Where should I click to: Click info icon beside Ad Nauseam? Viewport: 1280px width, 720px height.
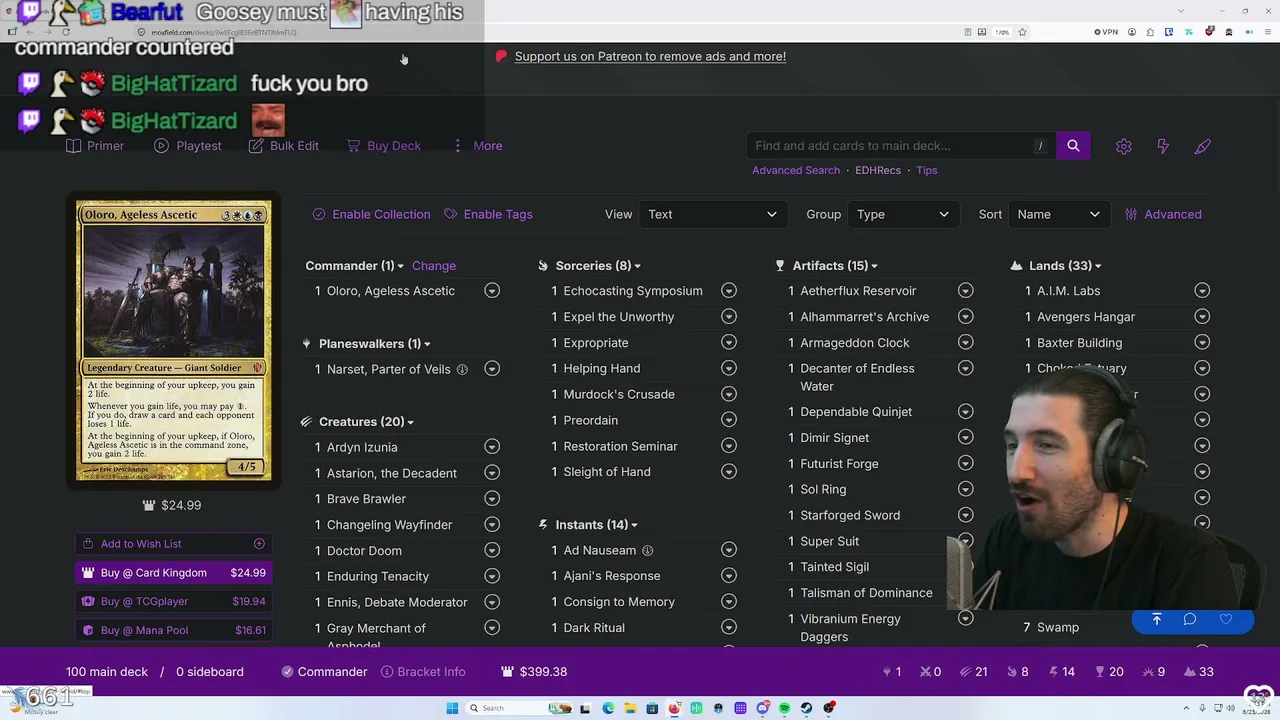tap(647, 550)
